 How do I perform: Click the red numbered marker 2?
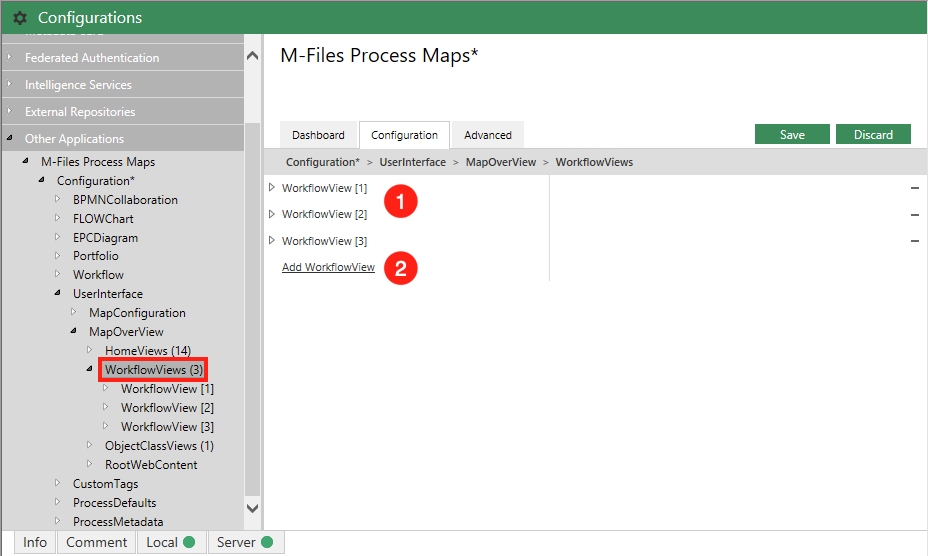401,268
